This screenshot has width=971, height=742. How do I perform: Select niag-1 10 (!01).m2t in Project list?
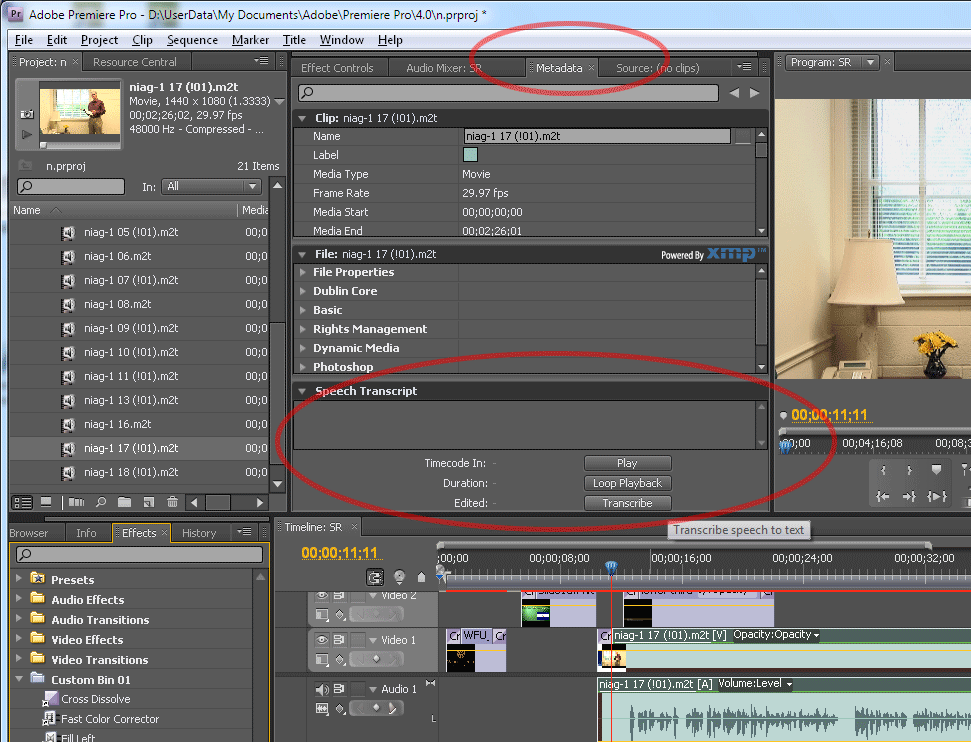[131, 352]
